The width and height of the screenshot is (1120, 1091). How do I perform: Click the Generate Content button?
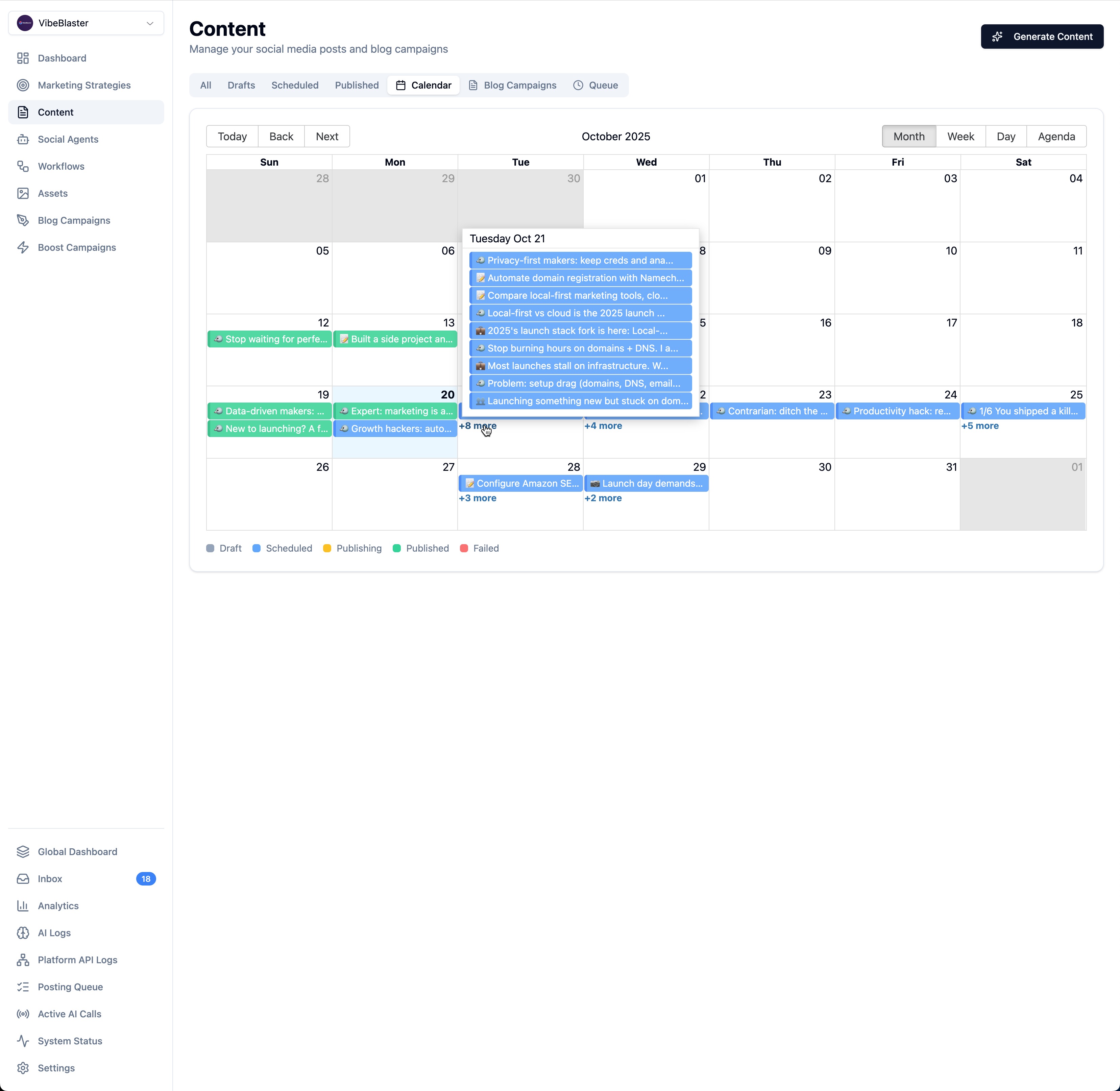tap(1042, 36)
